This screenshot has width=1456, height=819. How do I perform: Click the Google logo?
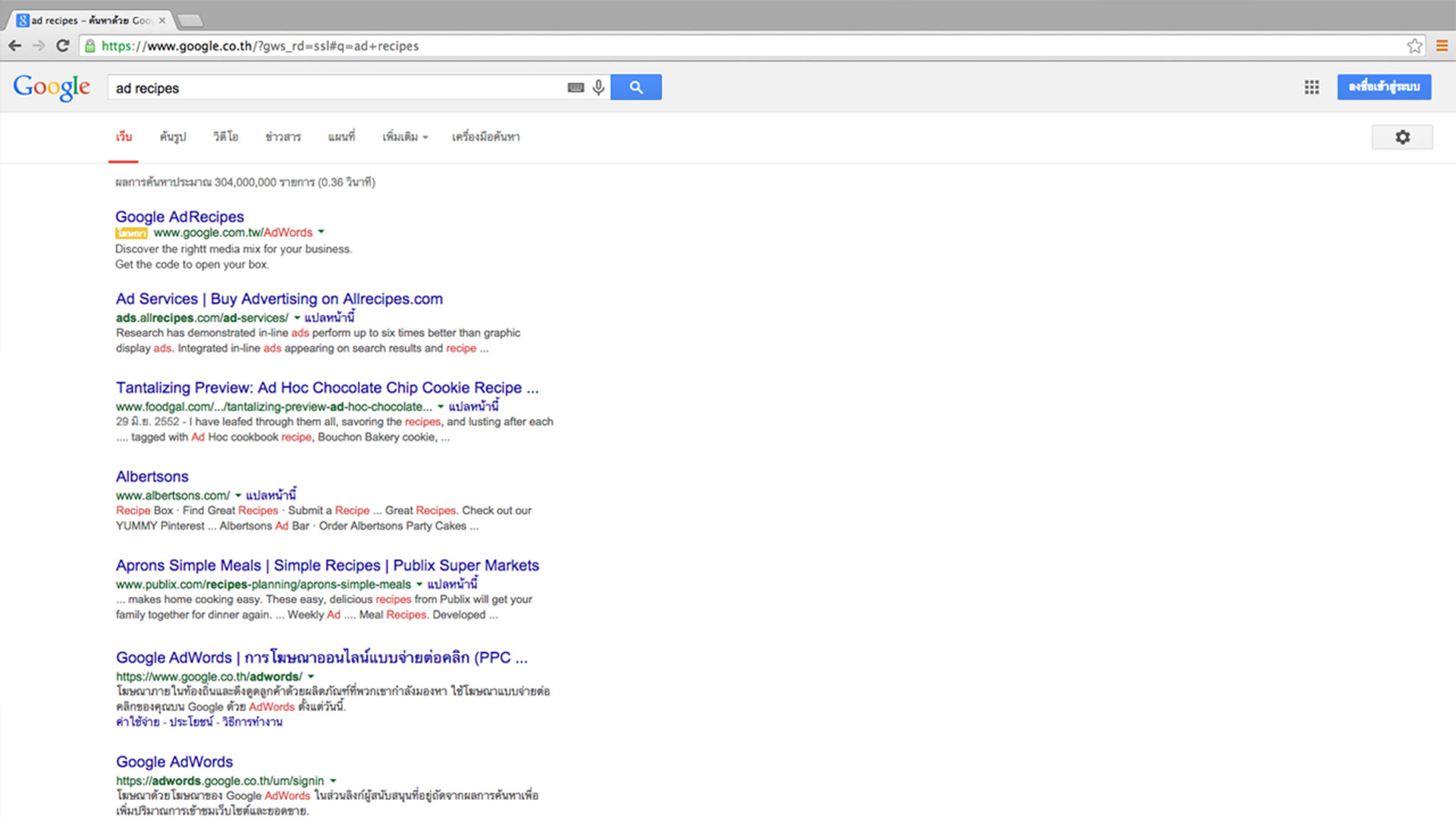click(x=52, y=87)
